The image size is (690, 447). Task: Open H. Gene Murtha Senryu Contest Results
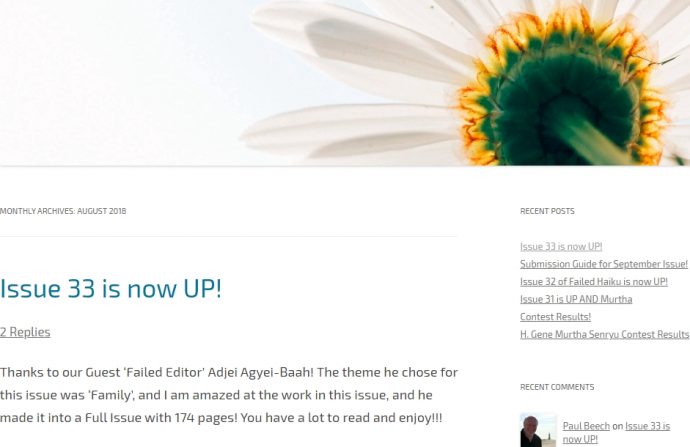click(605, 334)
